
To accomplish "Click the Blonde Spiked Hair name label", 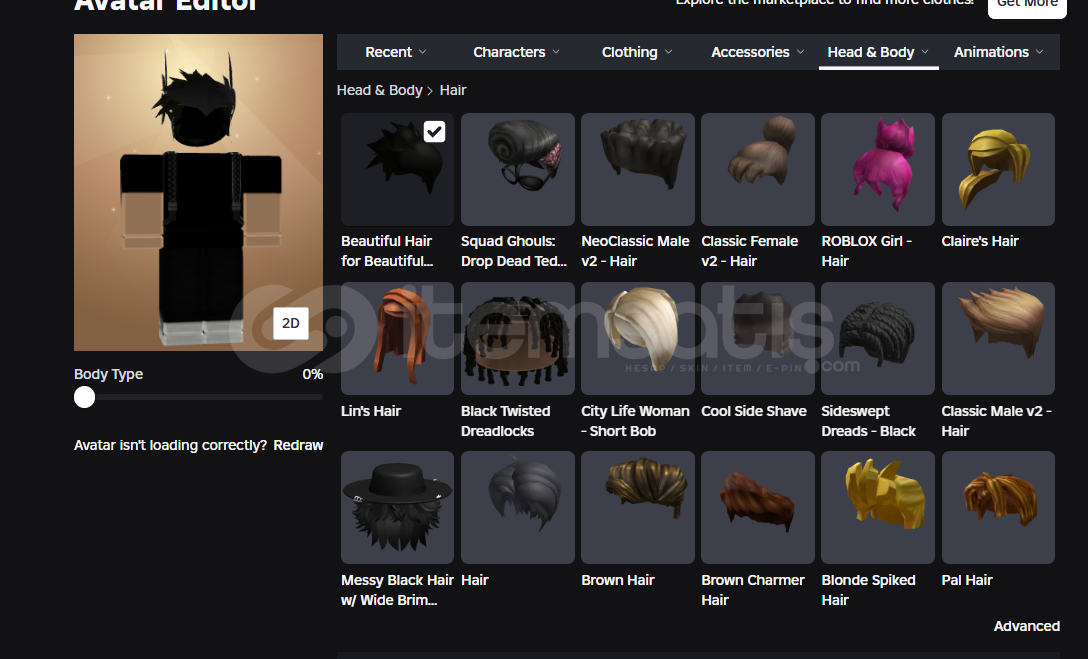I will point(868,590).
